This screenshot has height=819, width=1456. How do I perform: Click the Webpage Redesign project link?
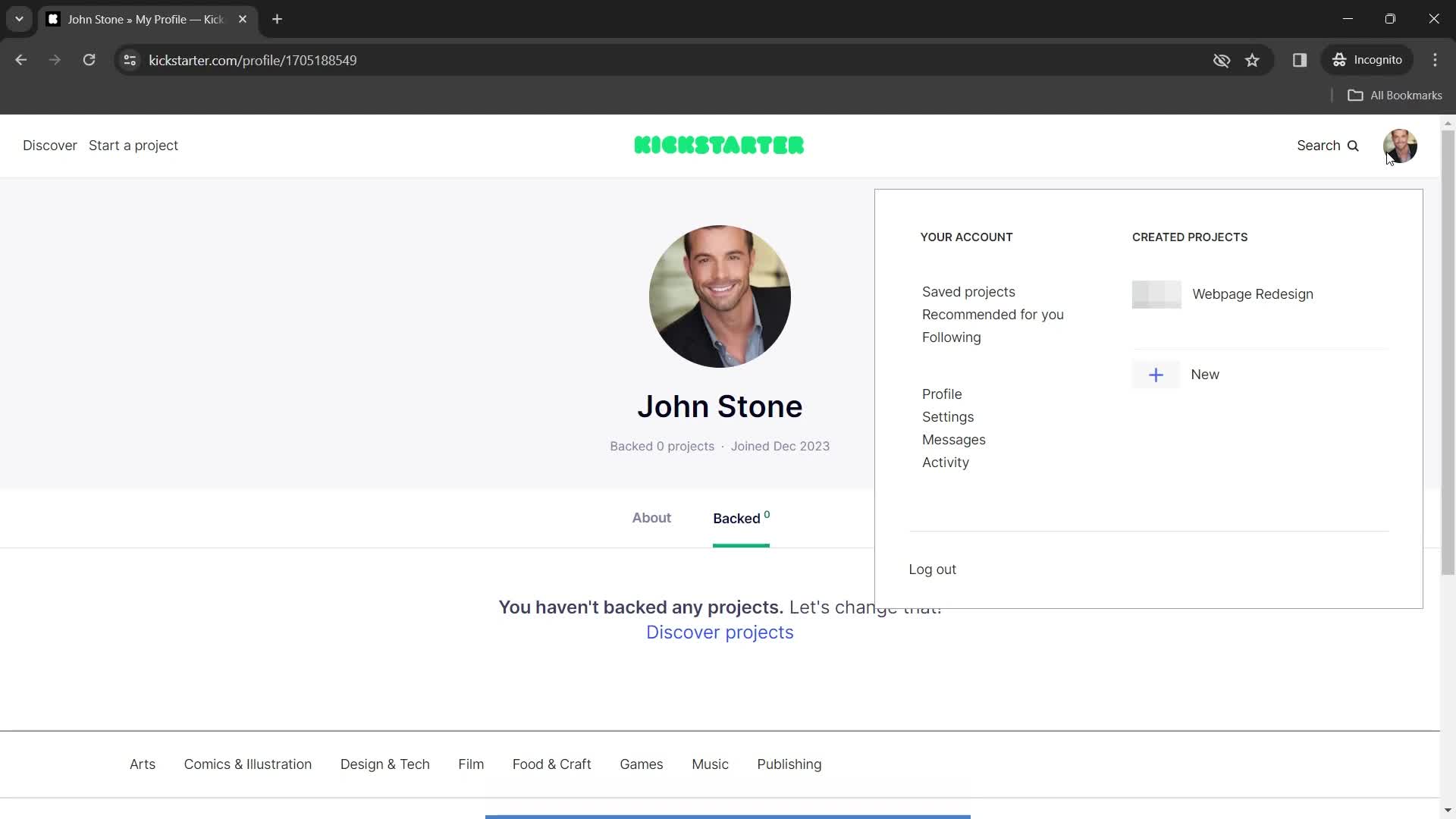coord(1253,293)
